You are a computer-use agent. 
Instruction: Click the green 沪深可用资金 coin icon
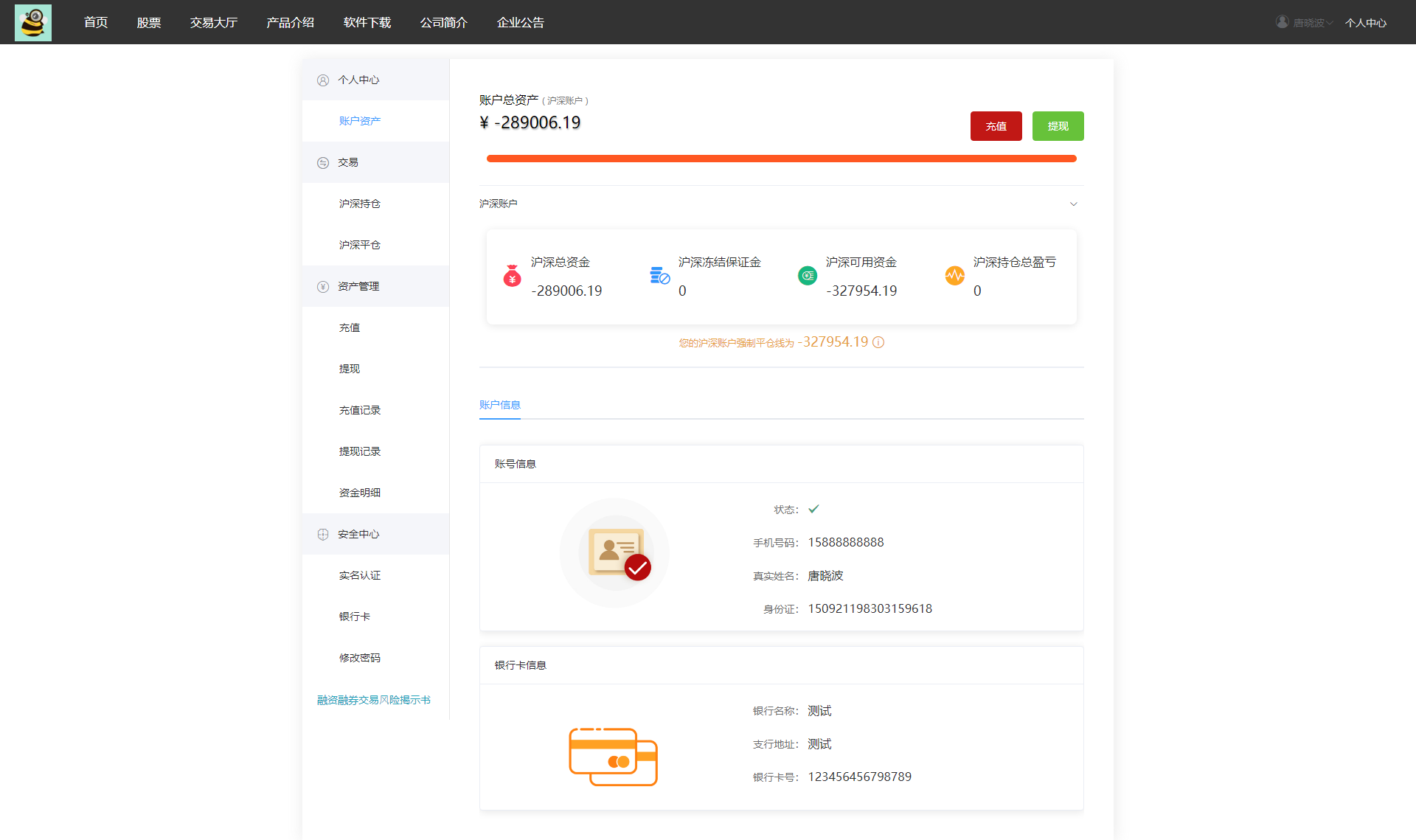[807, 276]
